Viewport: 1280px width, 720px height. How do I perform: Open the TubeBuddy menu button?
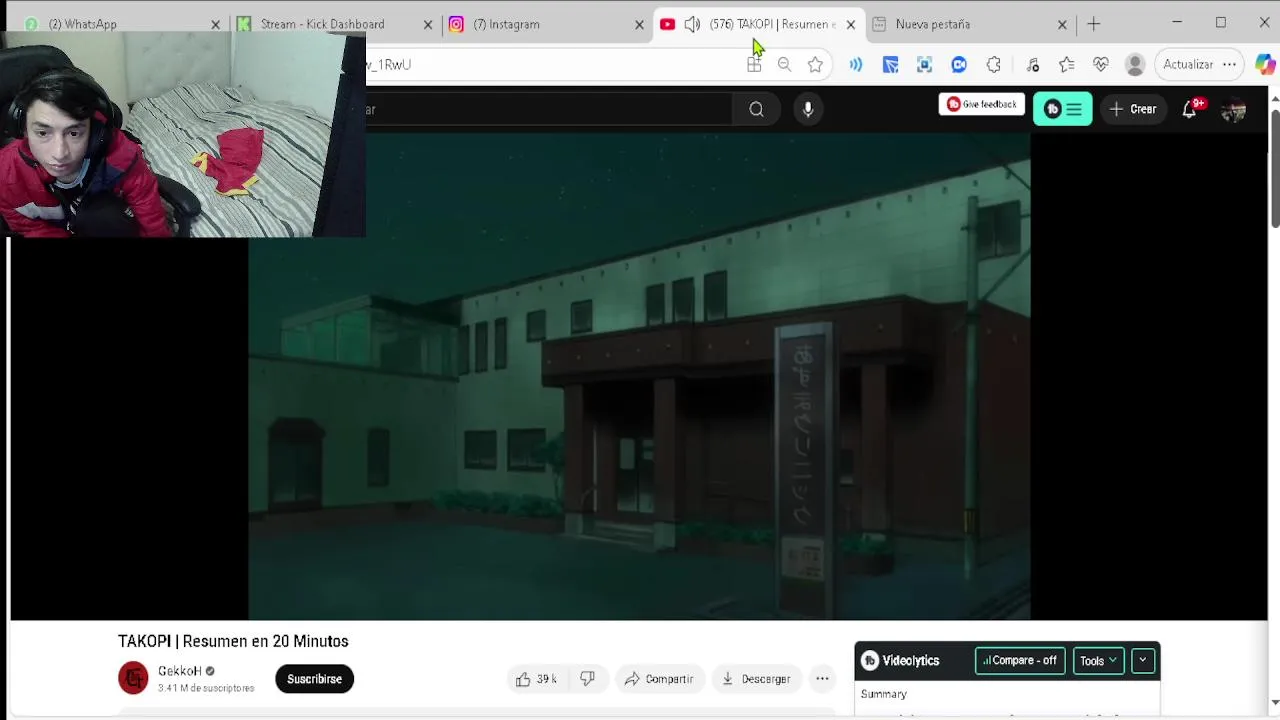click(1062, 109)
